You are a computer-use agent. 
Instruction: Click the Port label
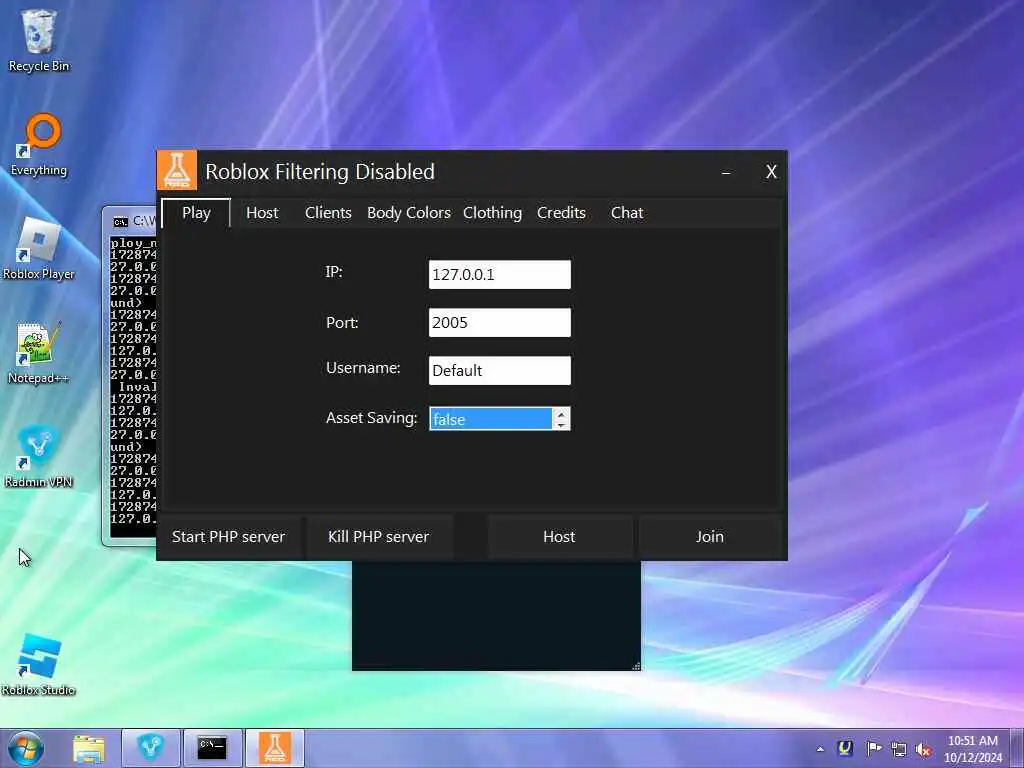(342, 323)
